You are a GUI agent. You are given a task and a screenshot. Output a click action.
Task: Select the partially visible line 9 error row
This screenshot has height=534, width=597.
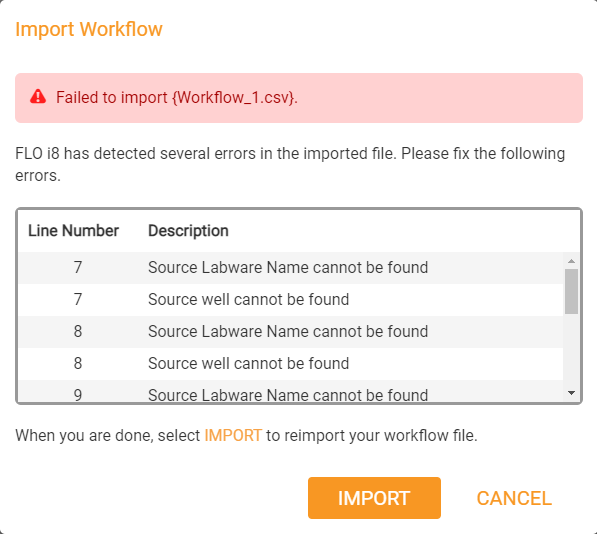click(x=291, y=391)
